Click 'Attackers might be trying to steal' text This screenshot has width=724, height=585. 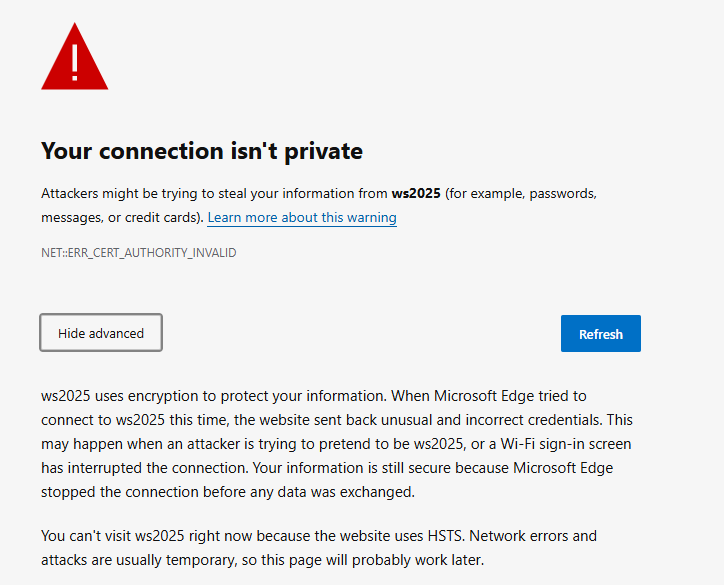click(x=145, y=193)
